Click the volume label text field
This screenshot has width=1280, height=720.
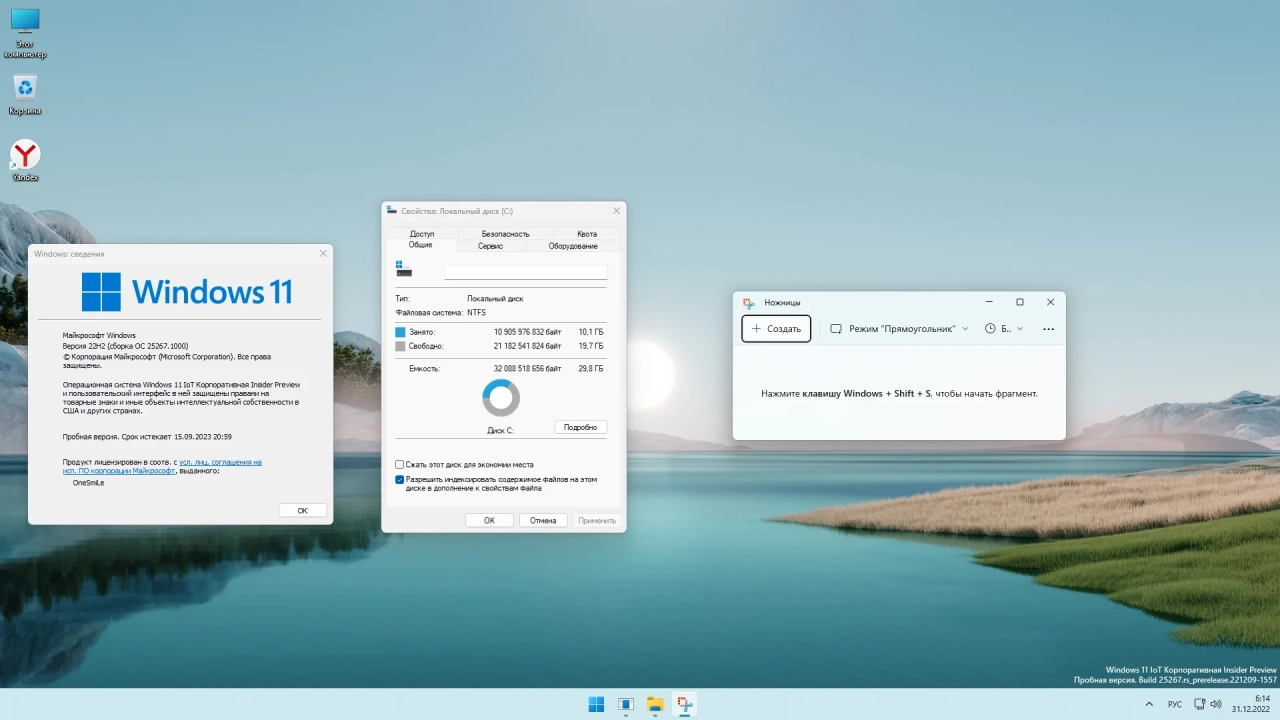pyautogui.click(x=526, y=271)
